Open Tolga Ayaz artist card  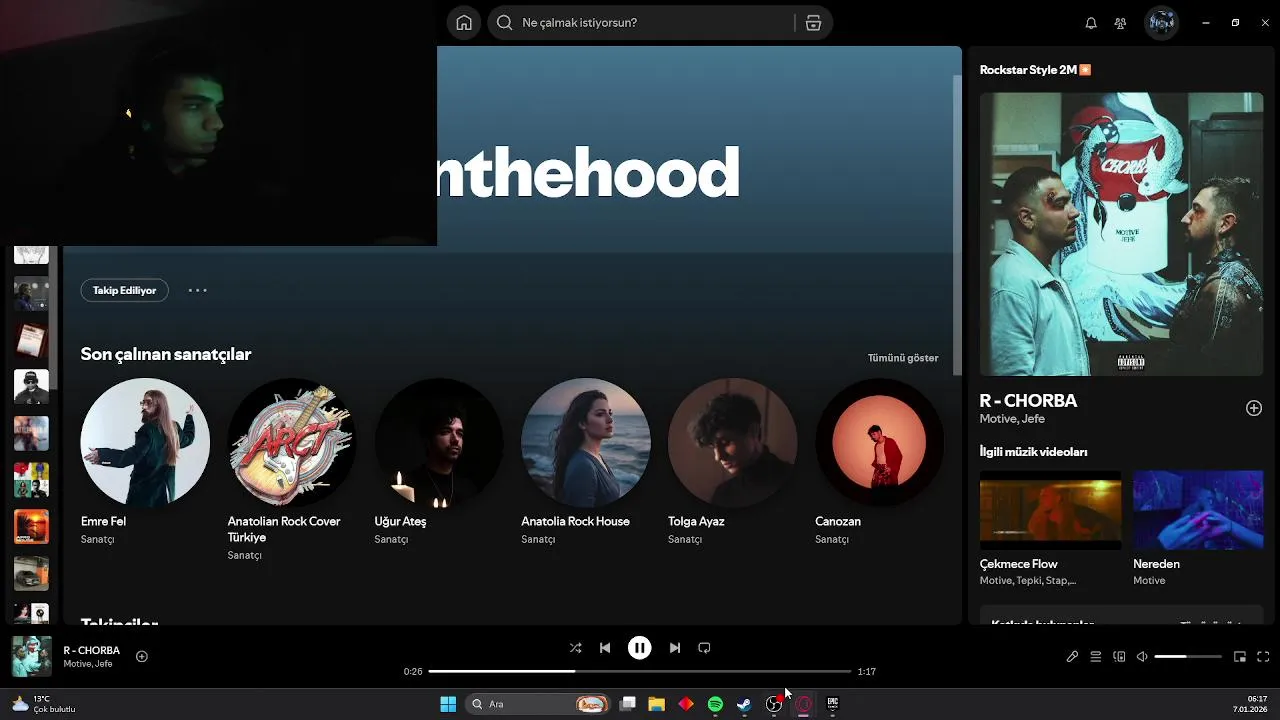(x=733, y=462)
